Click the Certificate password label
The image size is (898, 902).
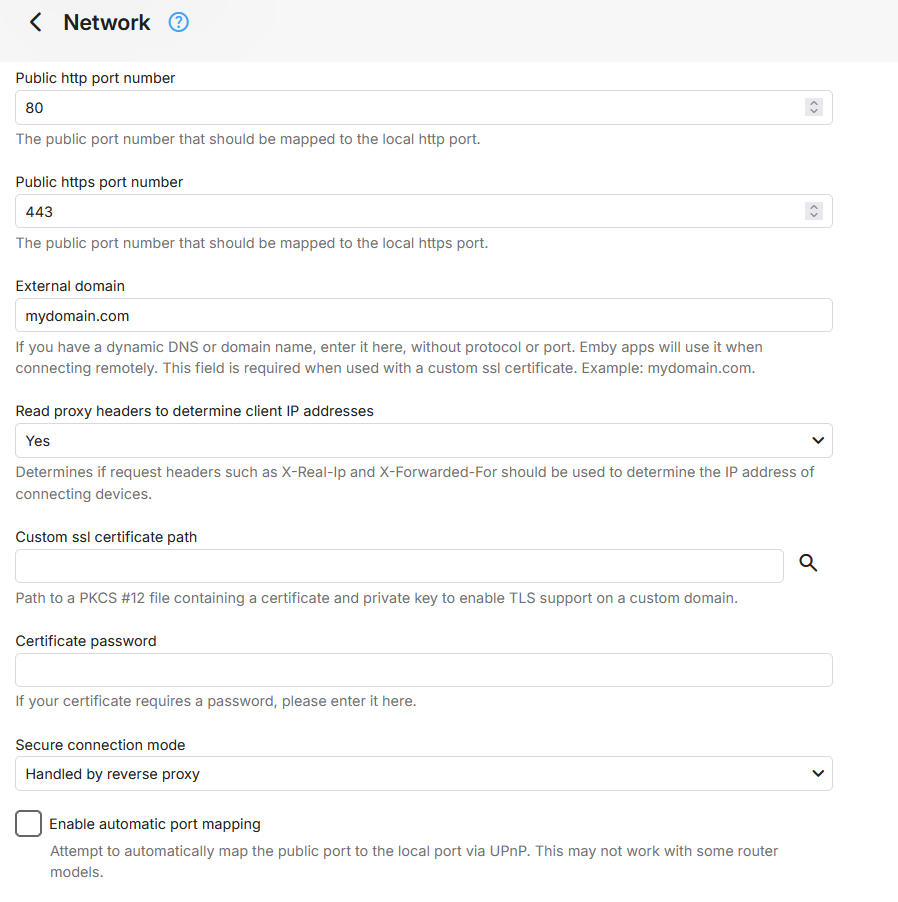coord(86,640)
